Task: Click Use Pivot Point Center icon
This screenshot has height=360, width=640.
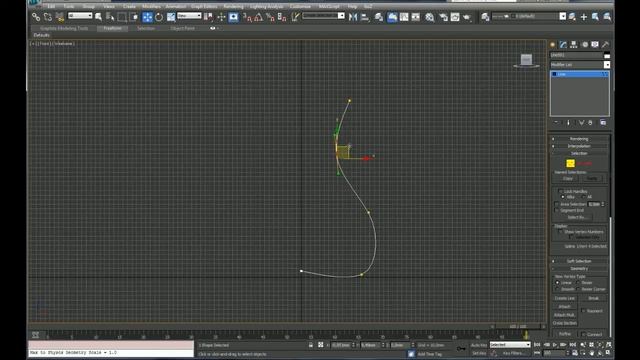Action: point(208,17)
